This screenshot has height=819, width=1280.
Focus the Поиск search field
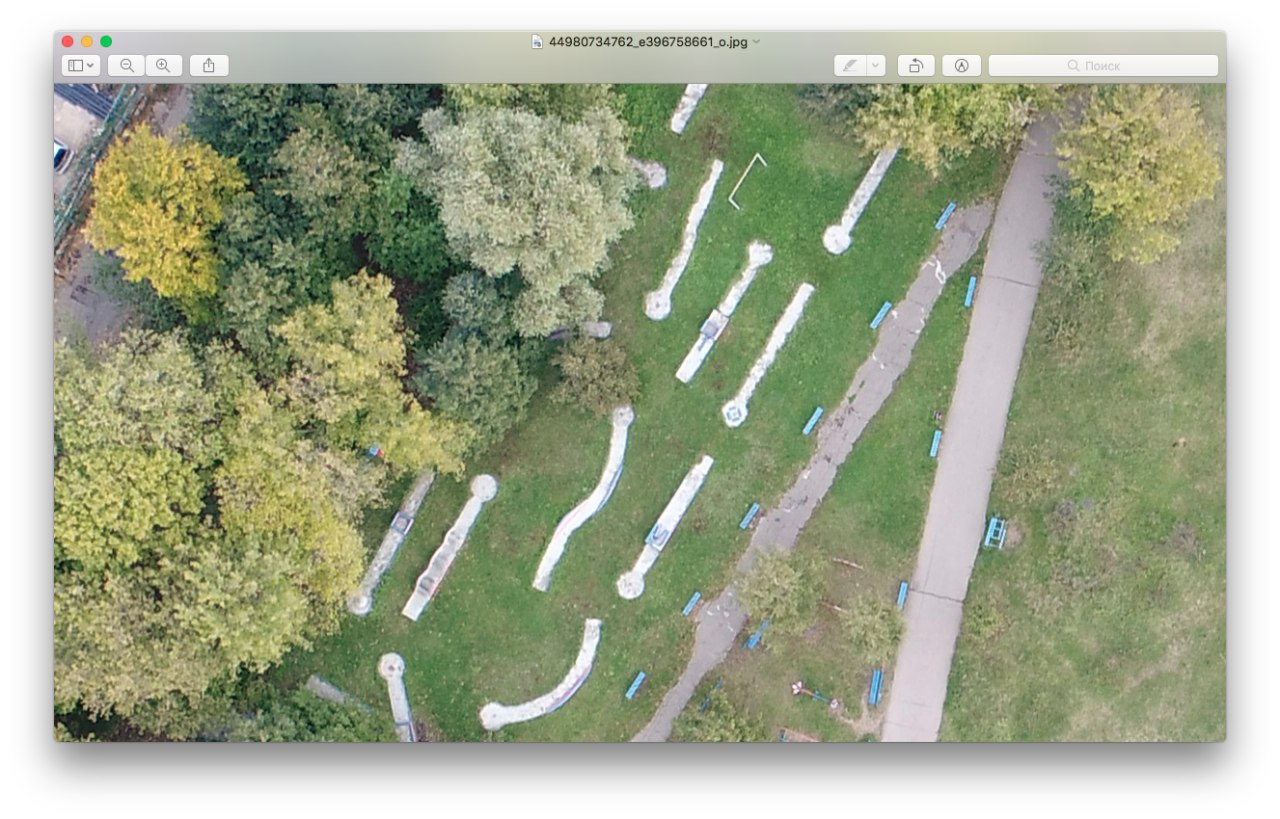(x=1103, y=65)
